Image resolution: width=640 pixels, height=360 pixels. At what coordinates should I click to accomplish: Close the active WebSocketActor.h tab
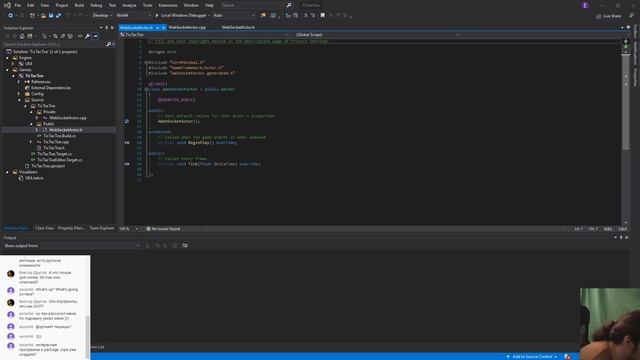[163, 28]
